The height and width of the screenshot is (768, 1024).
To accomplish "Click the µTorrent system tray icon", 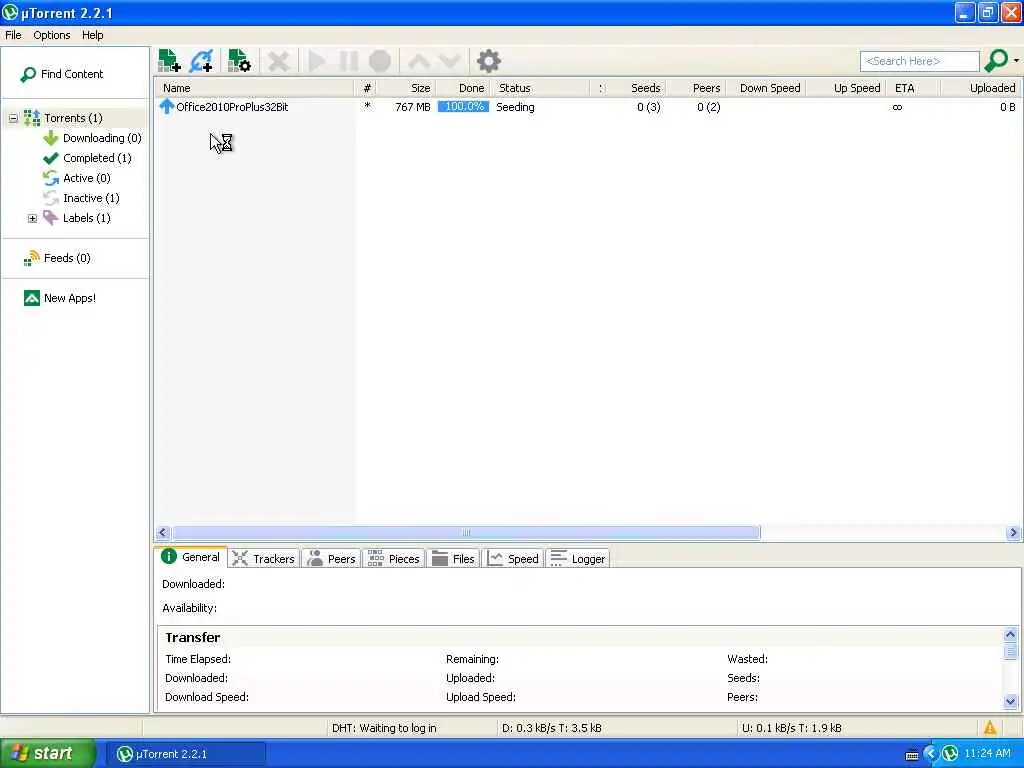I will pyautogui.click(x=950, y=754).
